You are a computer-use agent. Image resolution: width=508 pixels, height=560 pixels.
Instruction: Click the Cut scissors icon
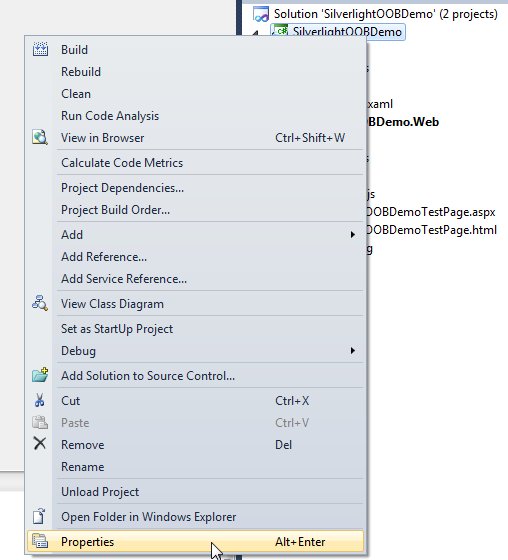coord(40,401)
